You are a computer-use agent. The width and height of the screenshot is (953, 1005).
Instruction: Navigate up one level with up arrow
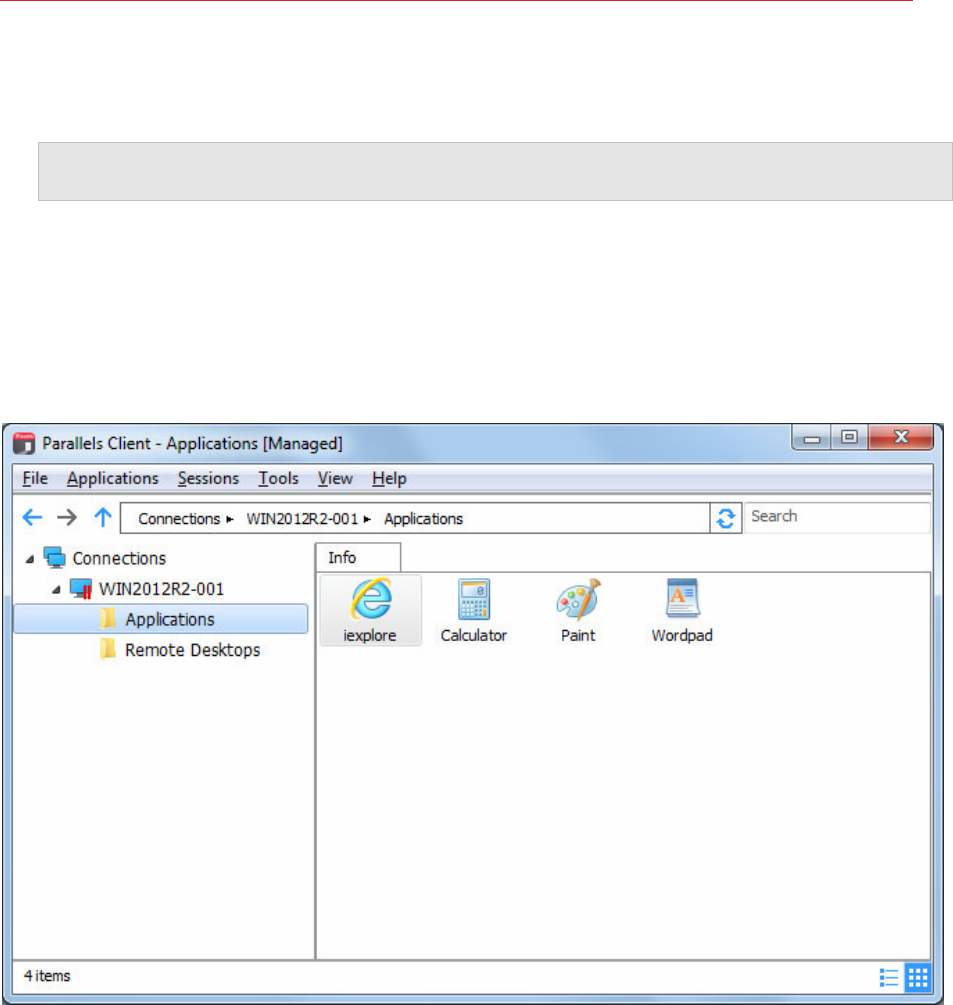tap(103, 517)
